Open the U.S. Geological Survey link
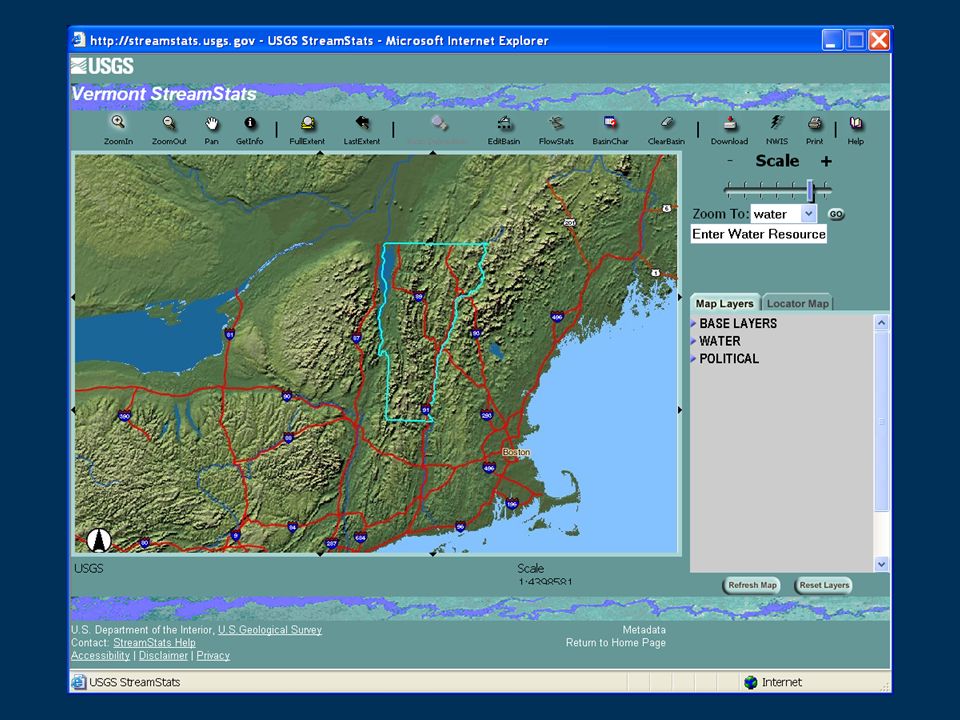Viewport: 960px width, 720px height. (270, 630)
